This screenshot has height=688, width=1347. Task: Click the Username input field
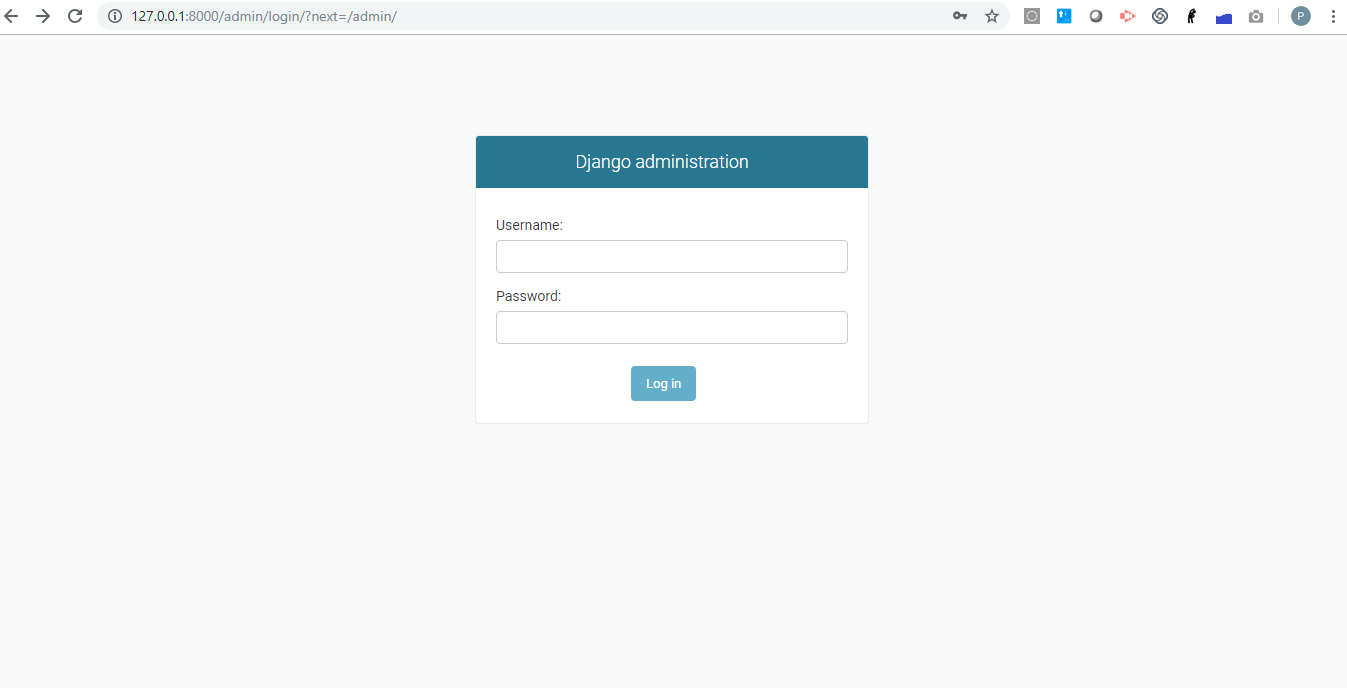(x=672, y=256)
